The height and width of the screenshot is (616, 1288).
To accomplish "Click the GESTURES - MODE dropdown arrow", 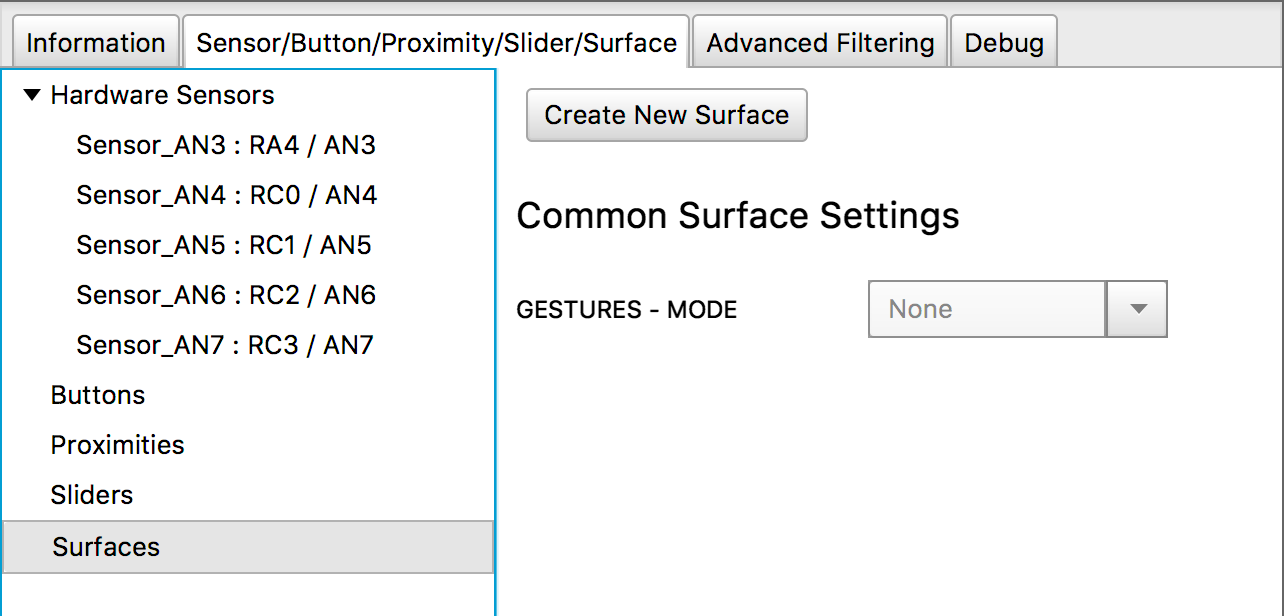I will 1136,309.
